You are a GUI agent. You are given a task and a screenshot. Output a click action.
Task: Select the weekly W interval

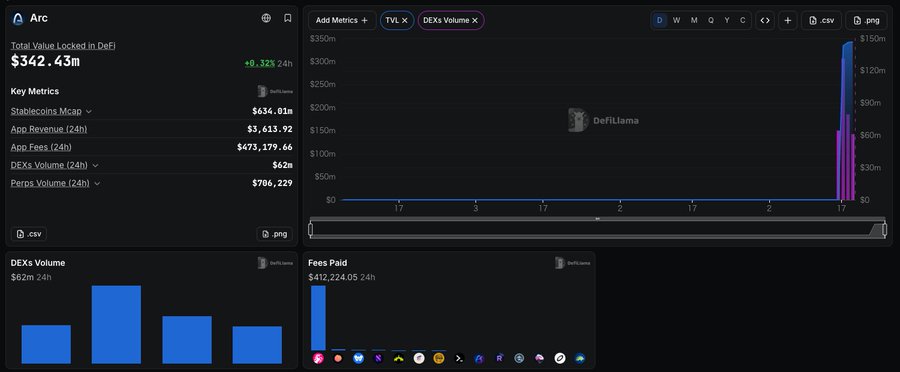click(677, 21)
